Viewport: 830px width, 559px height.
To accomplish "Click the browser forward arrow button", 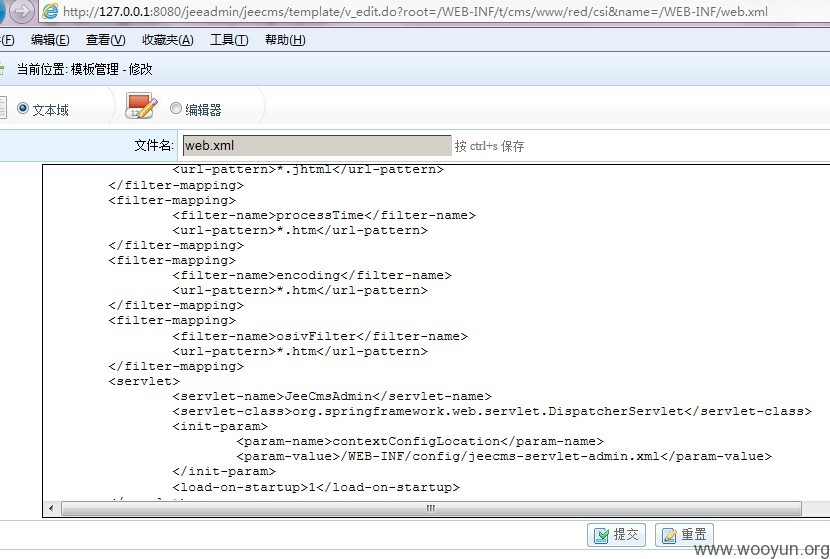I will pos(22,11).
